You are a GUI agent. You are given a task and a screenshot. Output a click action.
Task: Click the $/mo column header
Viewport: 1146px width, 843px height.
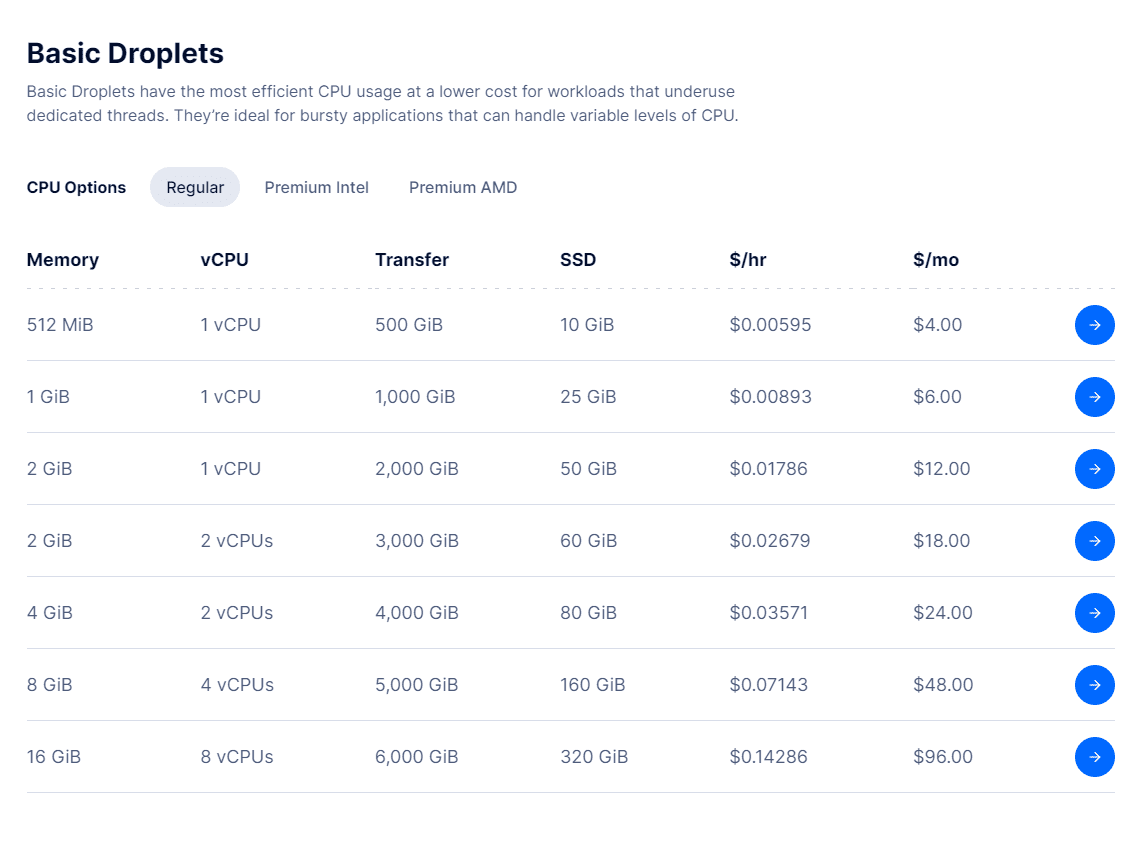click(936, 260)
